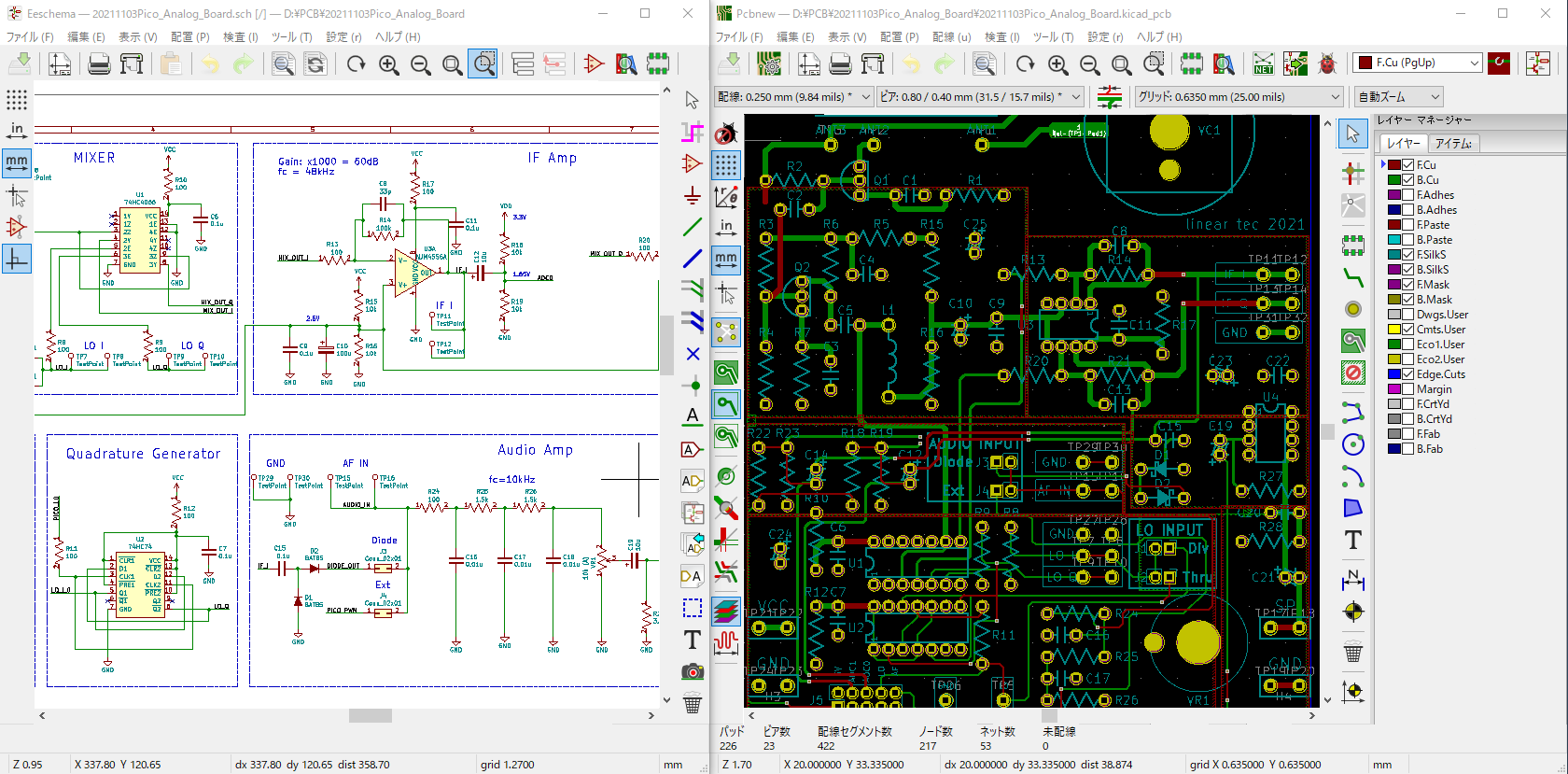Click the Pcbnew print icon
The image size is (1568, 774).
point(840,63)
